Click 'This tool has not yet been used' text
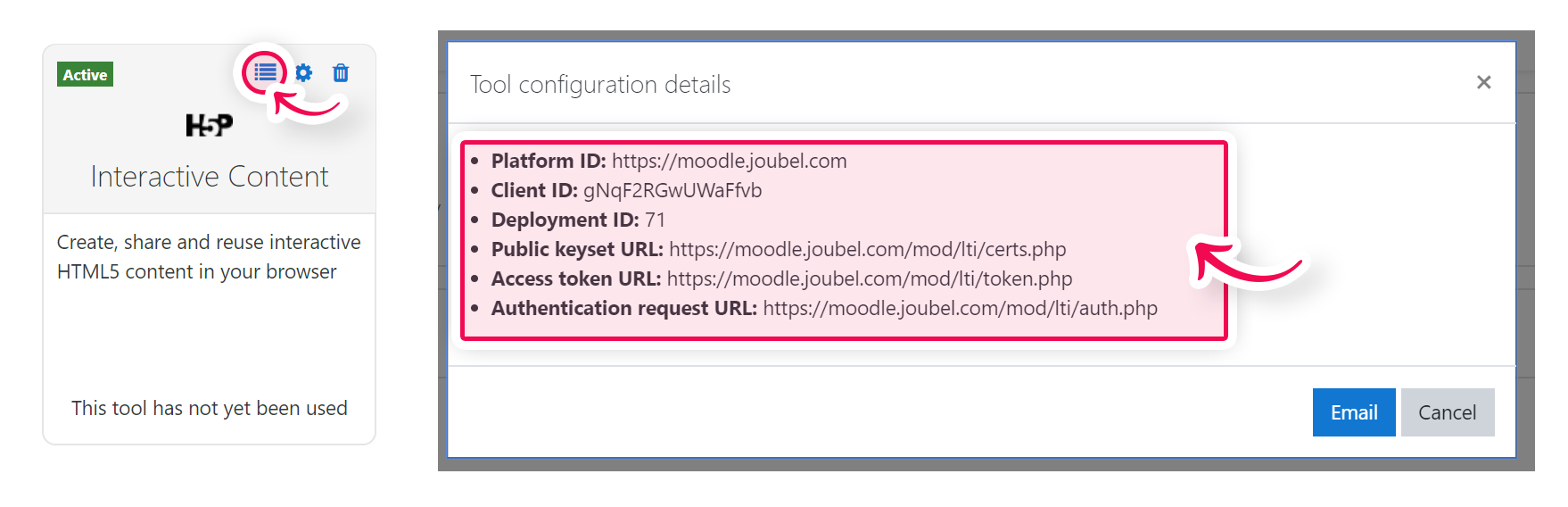Screen dimensions: 1568x507 (210, 408)
